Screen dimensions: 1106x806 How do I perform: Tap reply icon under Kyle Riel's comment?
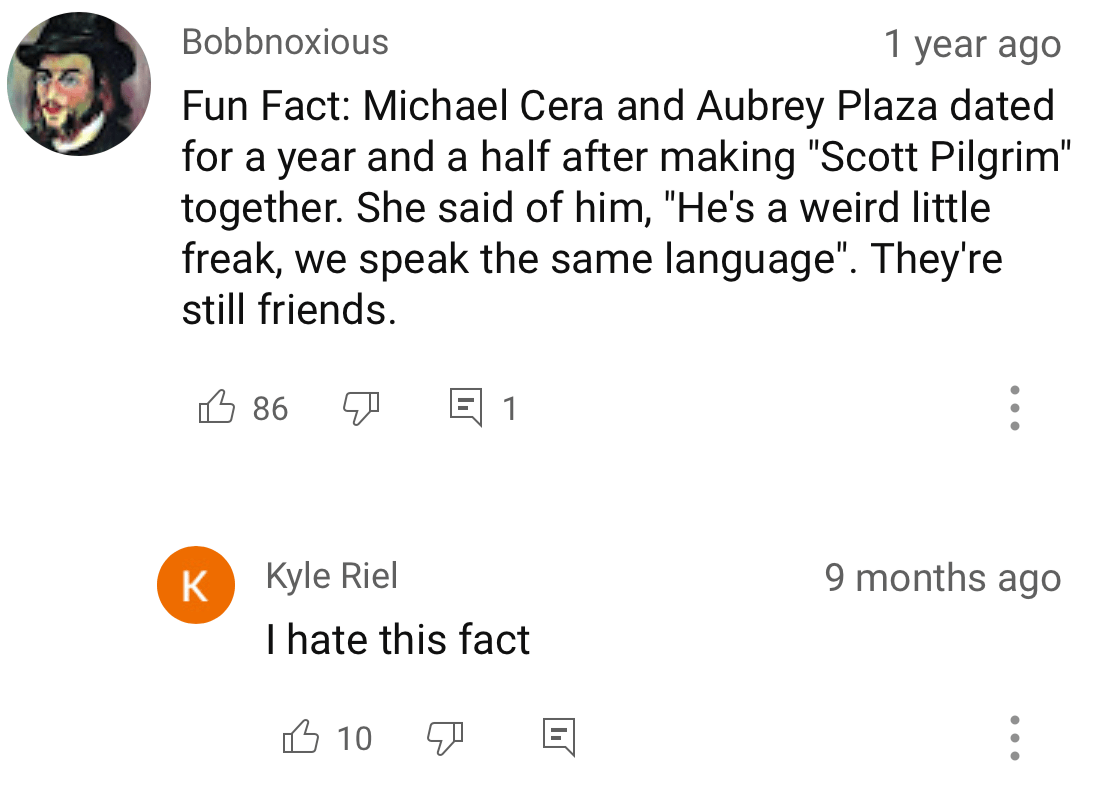point(558,738)
